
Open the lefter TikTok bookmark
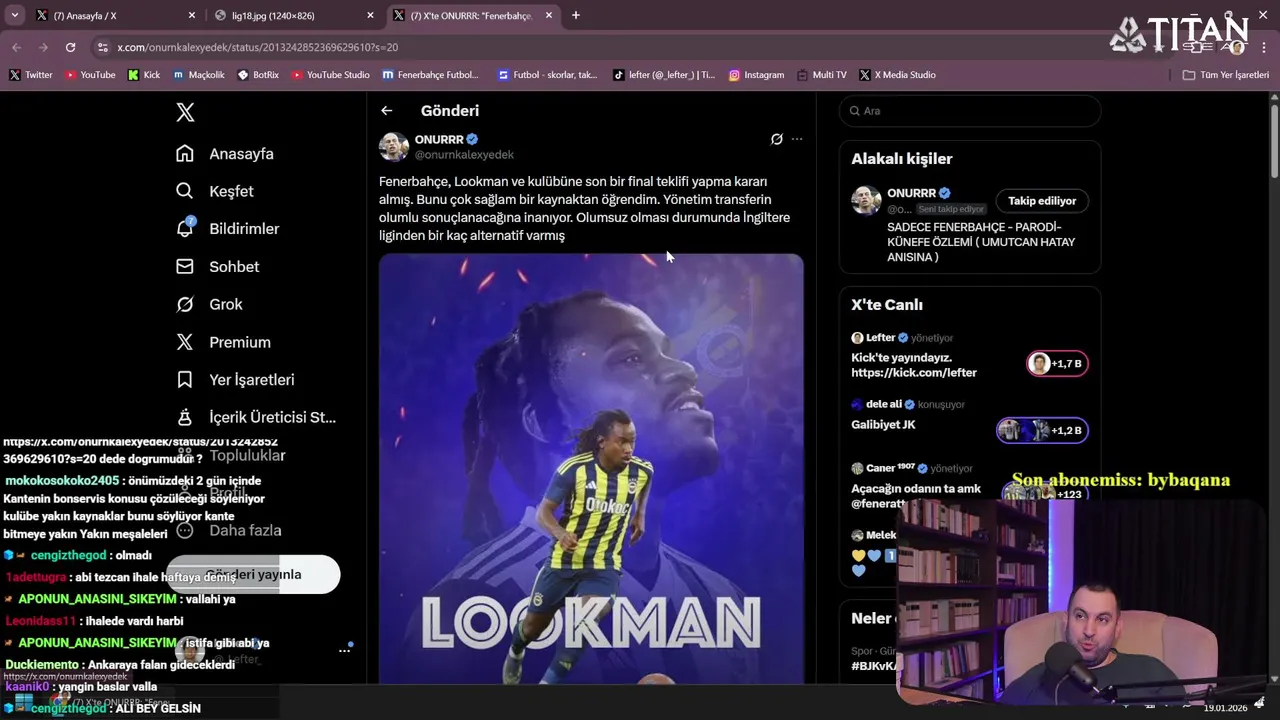click(664, 75)
